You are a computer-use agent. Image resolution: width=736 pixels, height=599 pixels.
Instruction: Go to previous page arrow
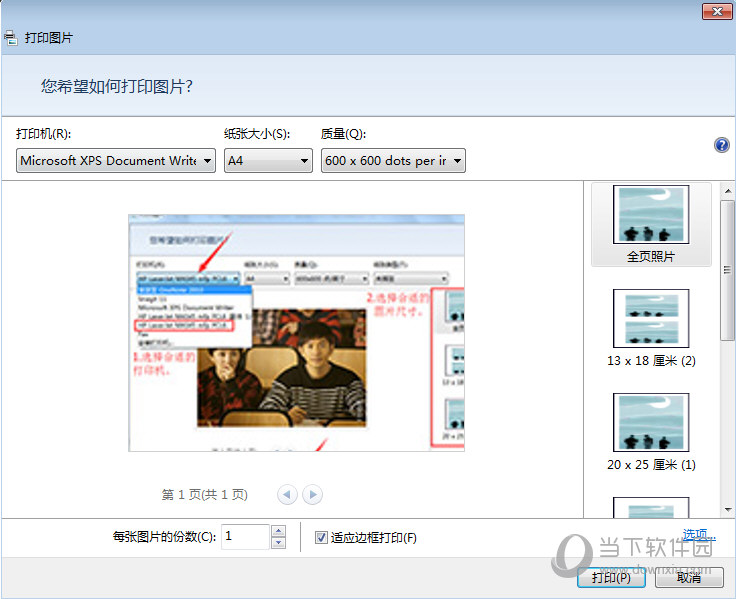click(287, 494)
